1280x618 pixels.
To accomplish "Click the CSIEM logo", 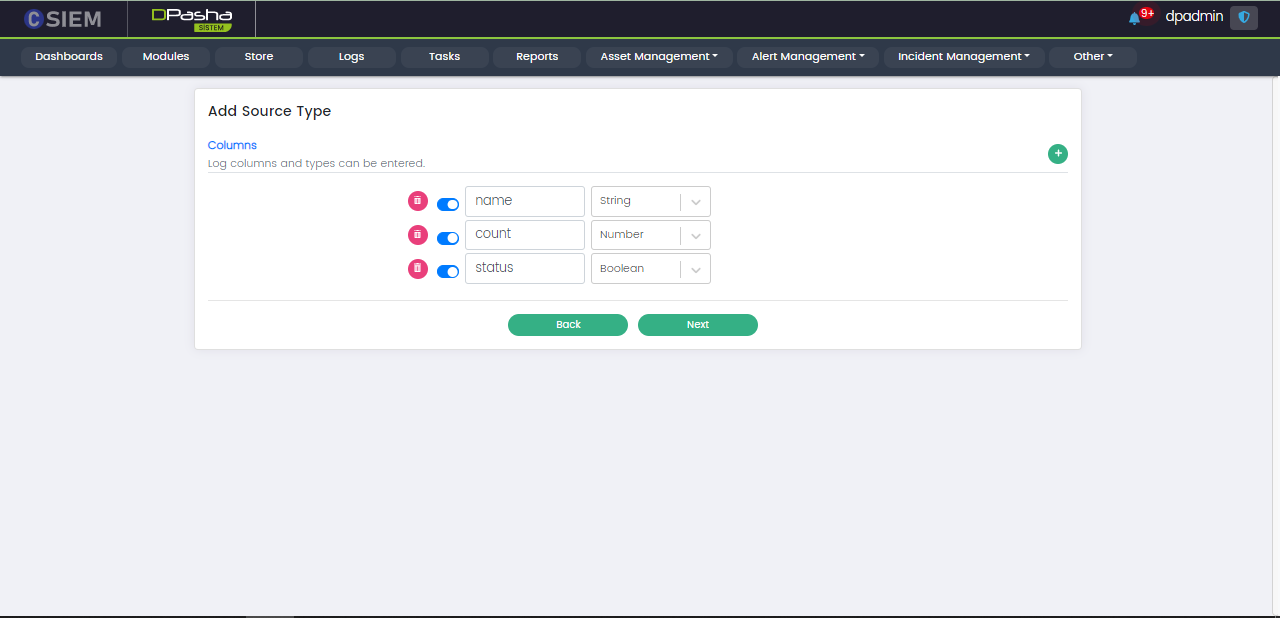I will [x=63, y=19].
